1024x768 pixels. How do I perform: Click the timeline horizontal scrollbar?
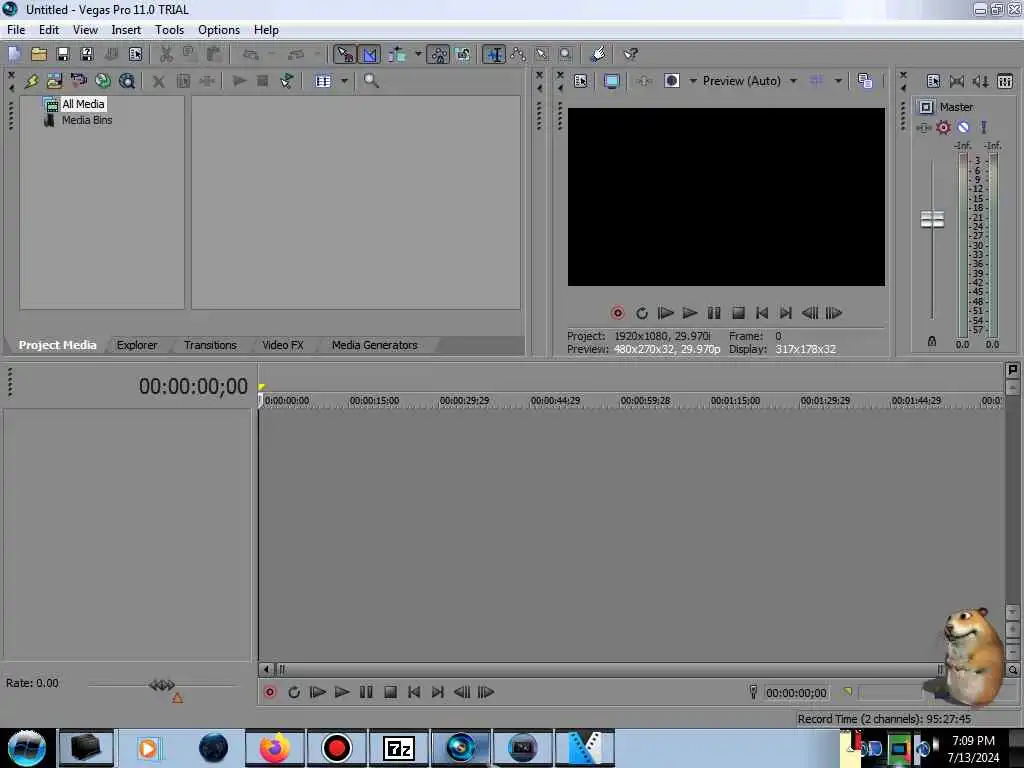[606, 669]
